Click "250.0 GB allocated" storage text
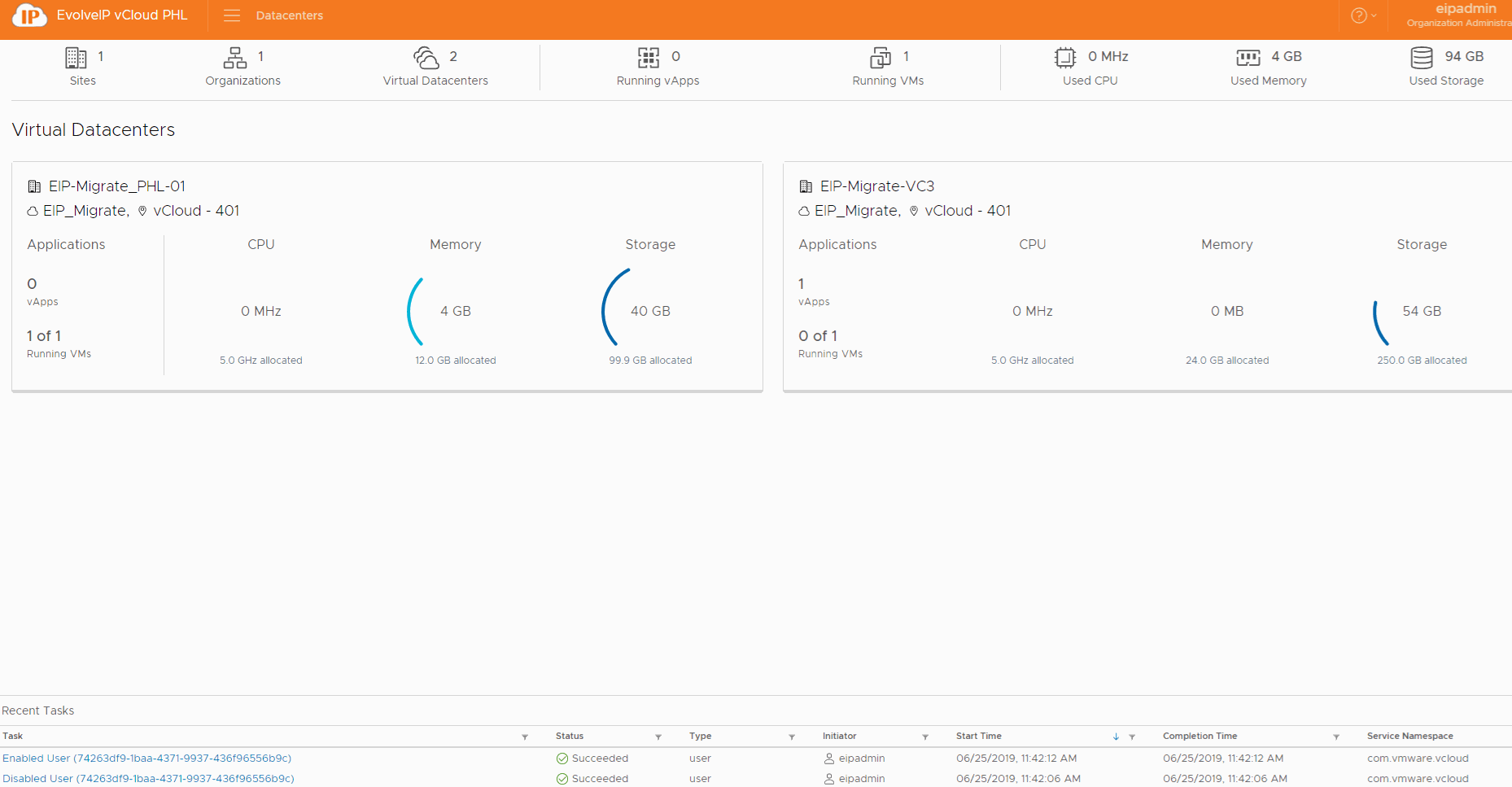1512x787 pixels. pyautogui.click(x=1422, y=361)
